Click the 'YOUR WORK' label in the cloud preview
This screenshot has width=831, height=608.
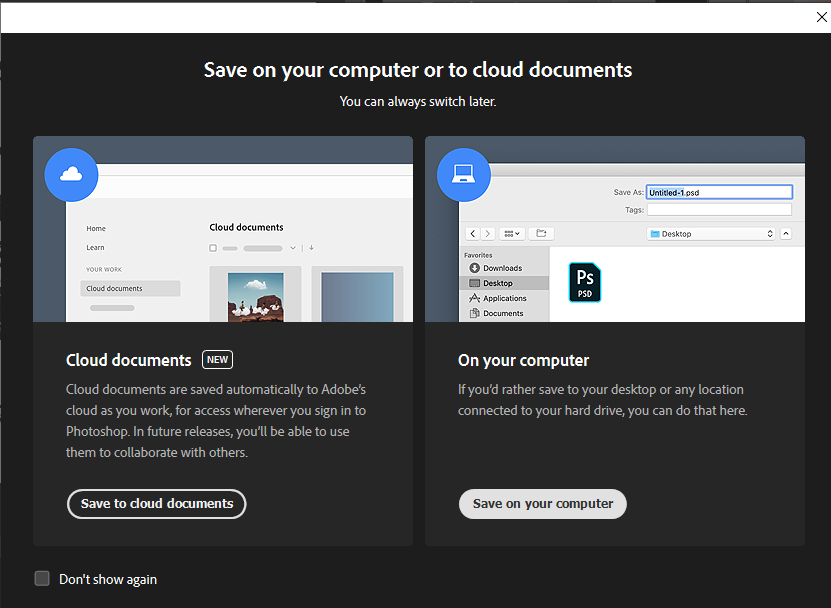click(104, 269)
